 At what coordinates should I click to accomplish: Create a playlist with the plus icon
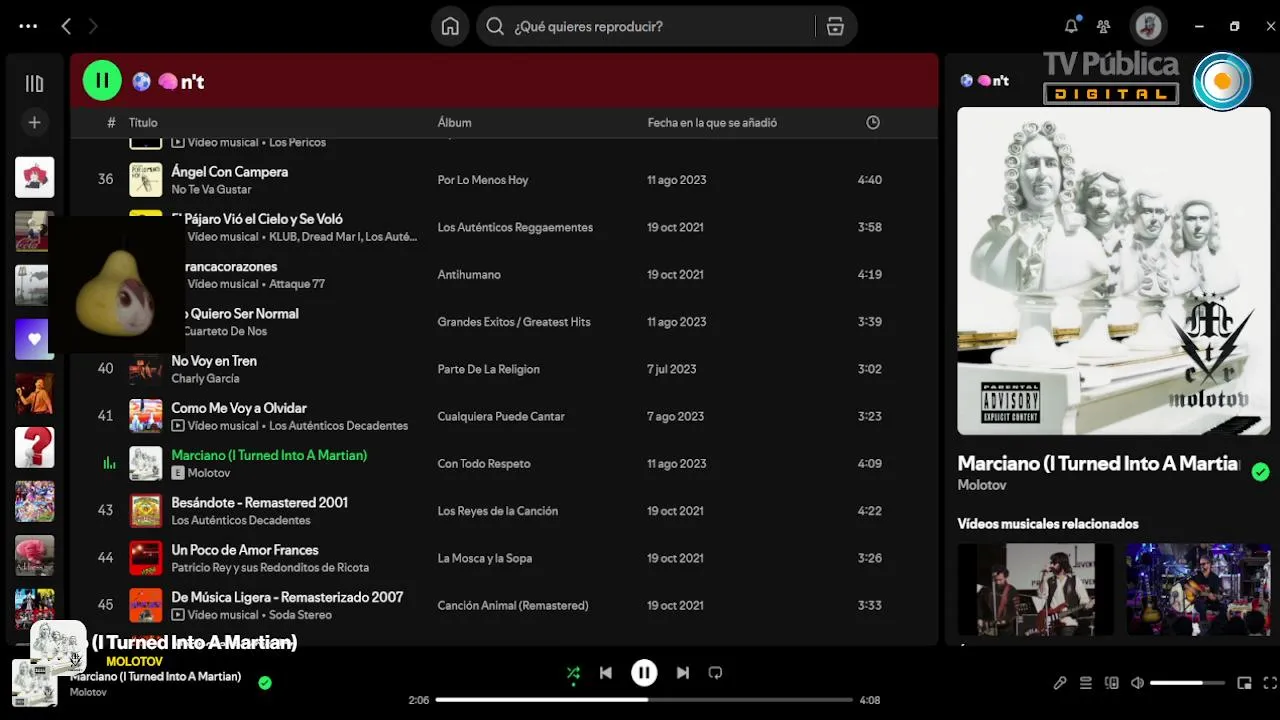34,122
